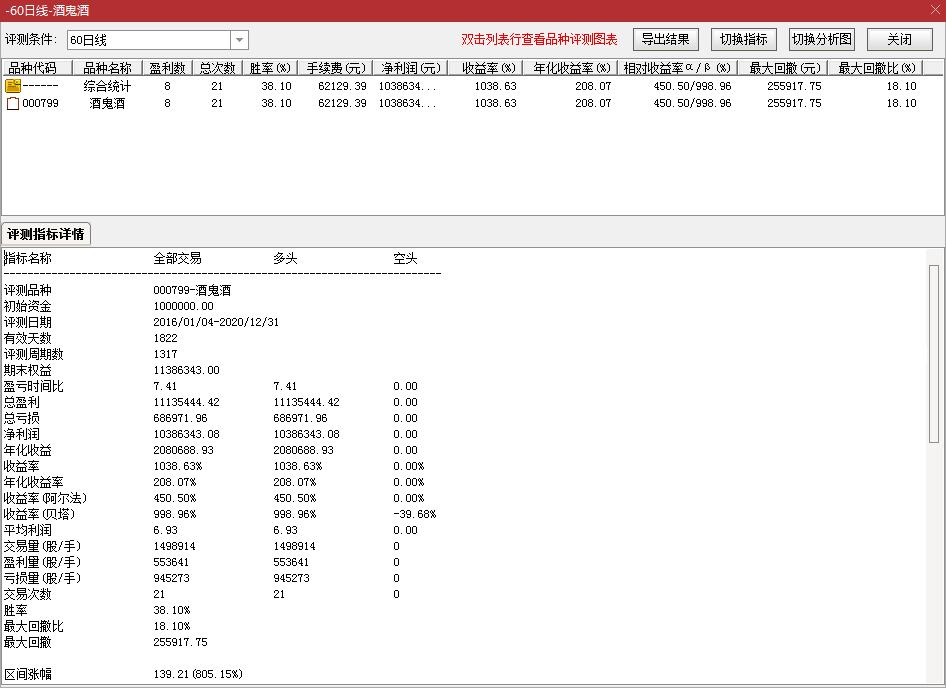Sort by the 最大回撤(元) column header
946x688 pixels.
point(783,67)
